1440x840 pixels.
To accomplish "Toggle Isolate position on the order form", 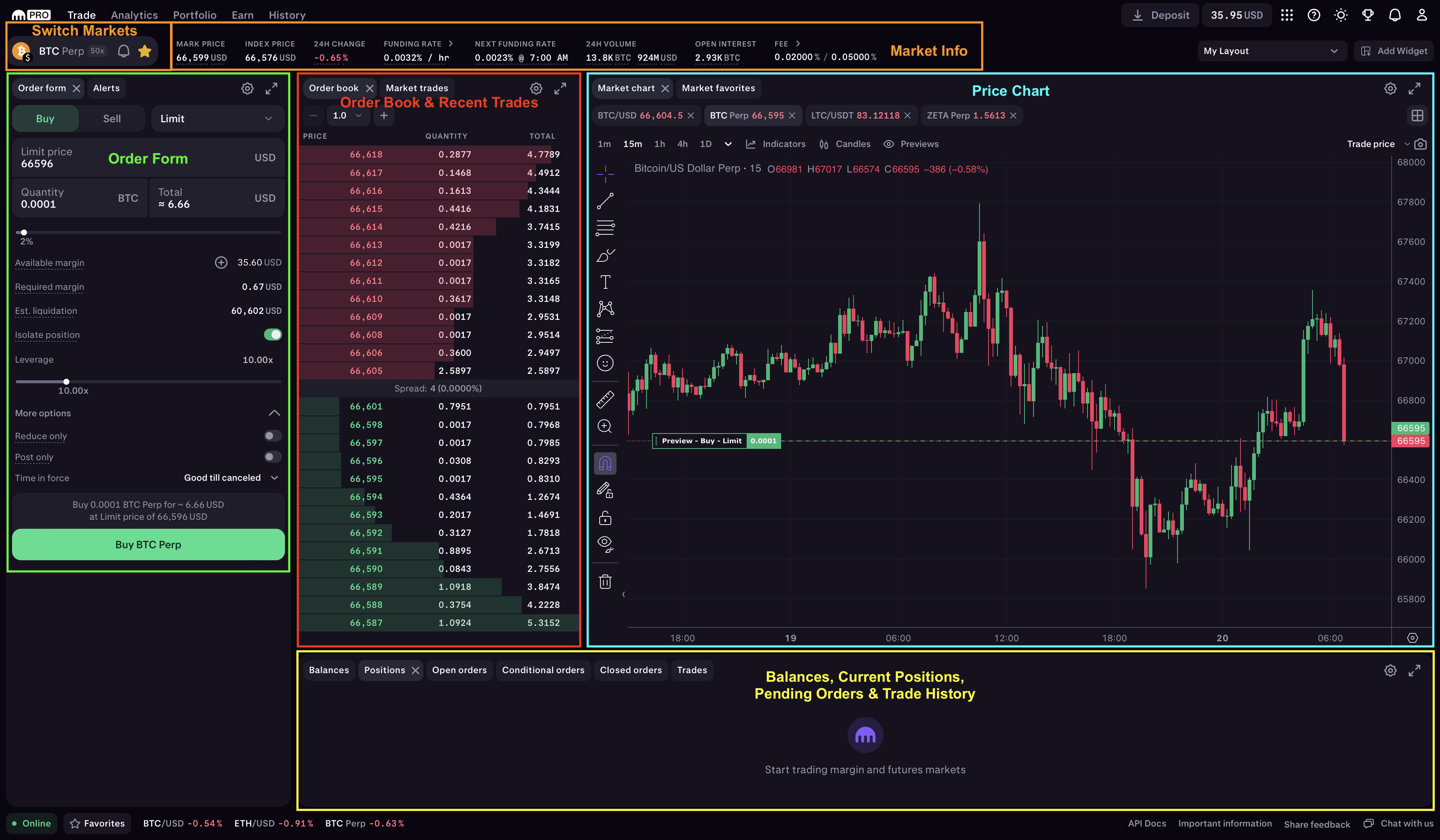I will [273, 334].
